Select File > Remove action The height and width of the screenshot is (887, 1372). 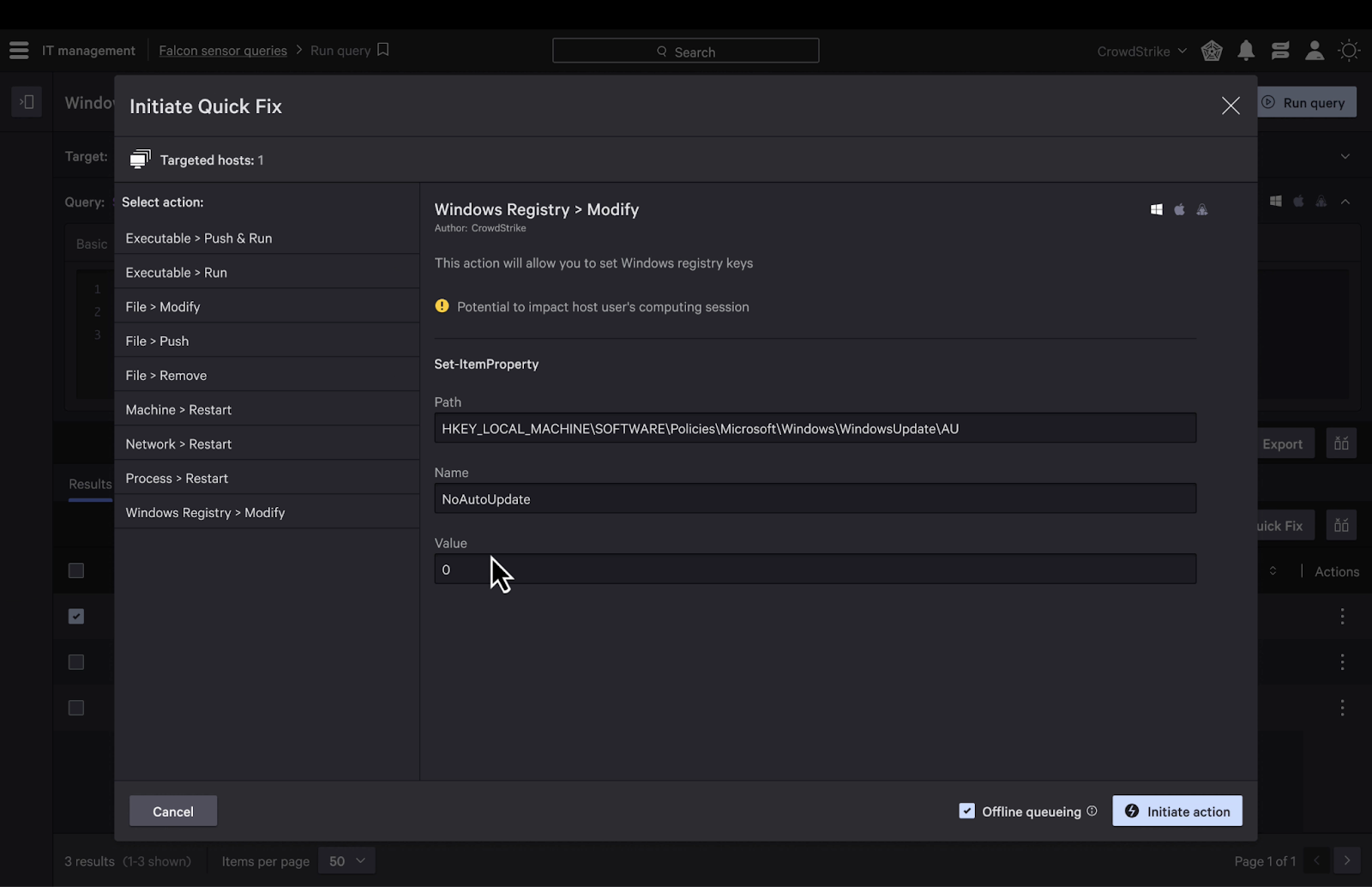point(267,375)
